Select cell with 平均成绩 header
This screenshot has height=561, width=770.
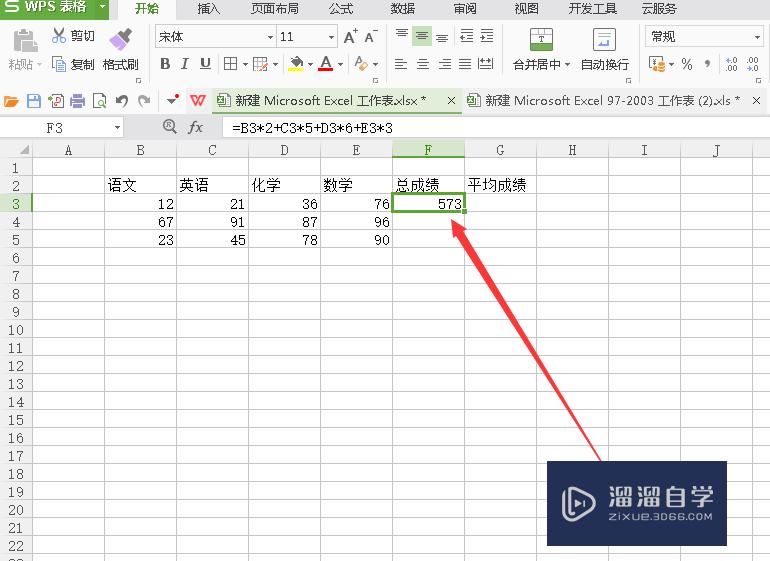pyautogui.click(x=500, y=185)
